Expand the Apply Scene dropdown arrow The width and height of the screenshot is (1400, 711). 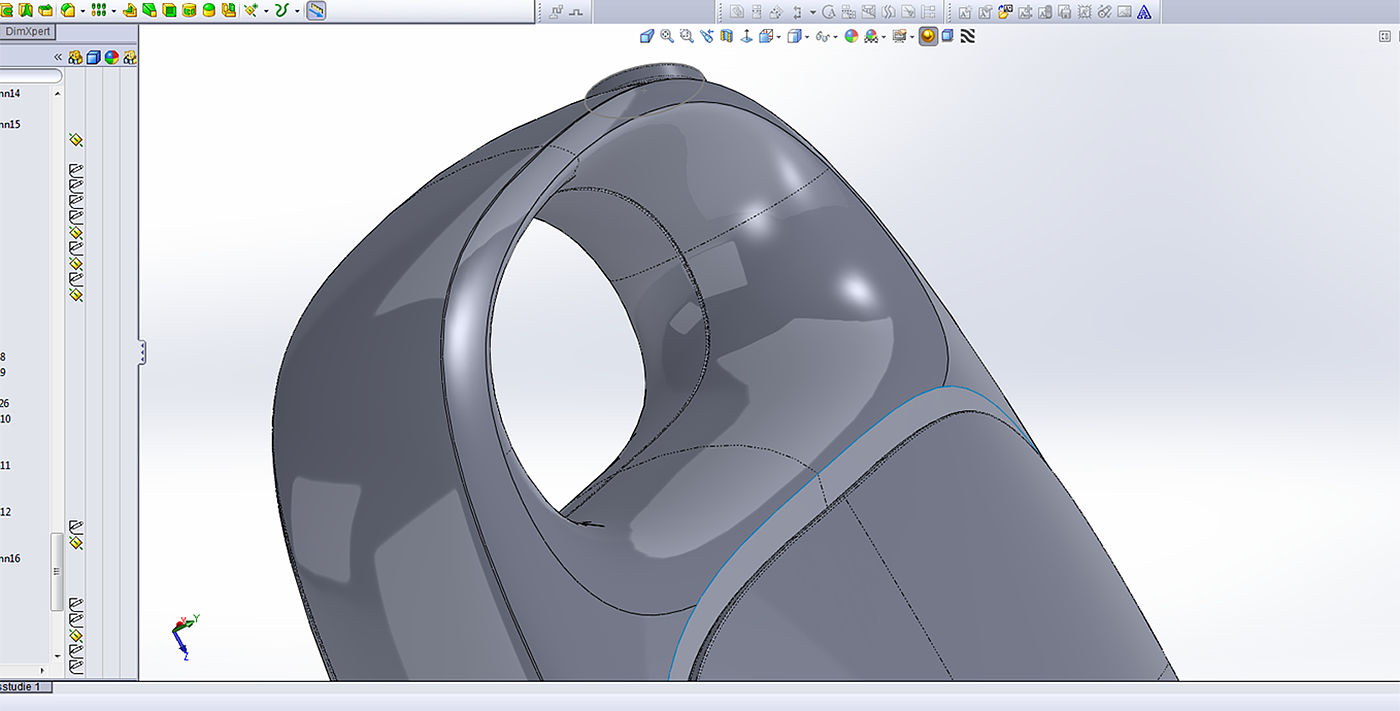(x=884, y=37)
